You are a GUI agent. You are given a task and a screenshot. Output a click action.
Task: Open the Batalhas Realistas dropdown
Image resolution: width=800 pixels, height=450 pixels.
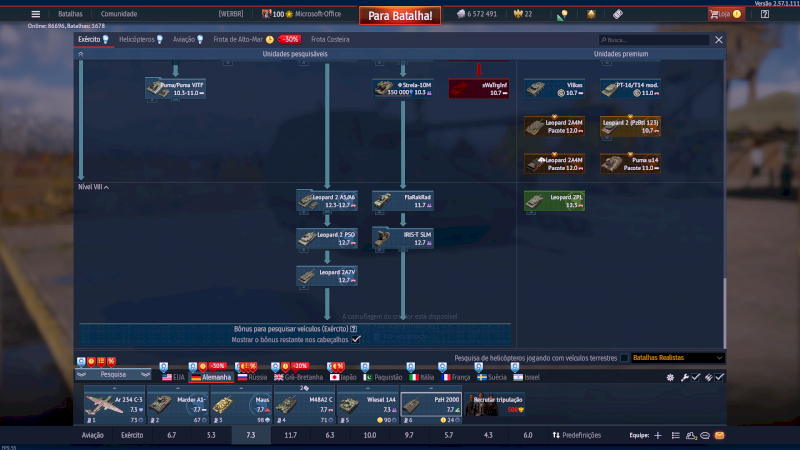click(678, 358)
